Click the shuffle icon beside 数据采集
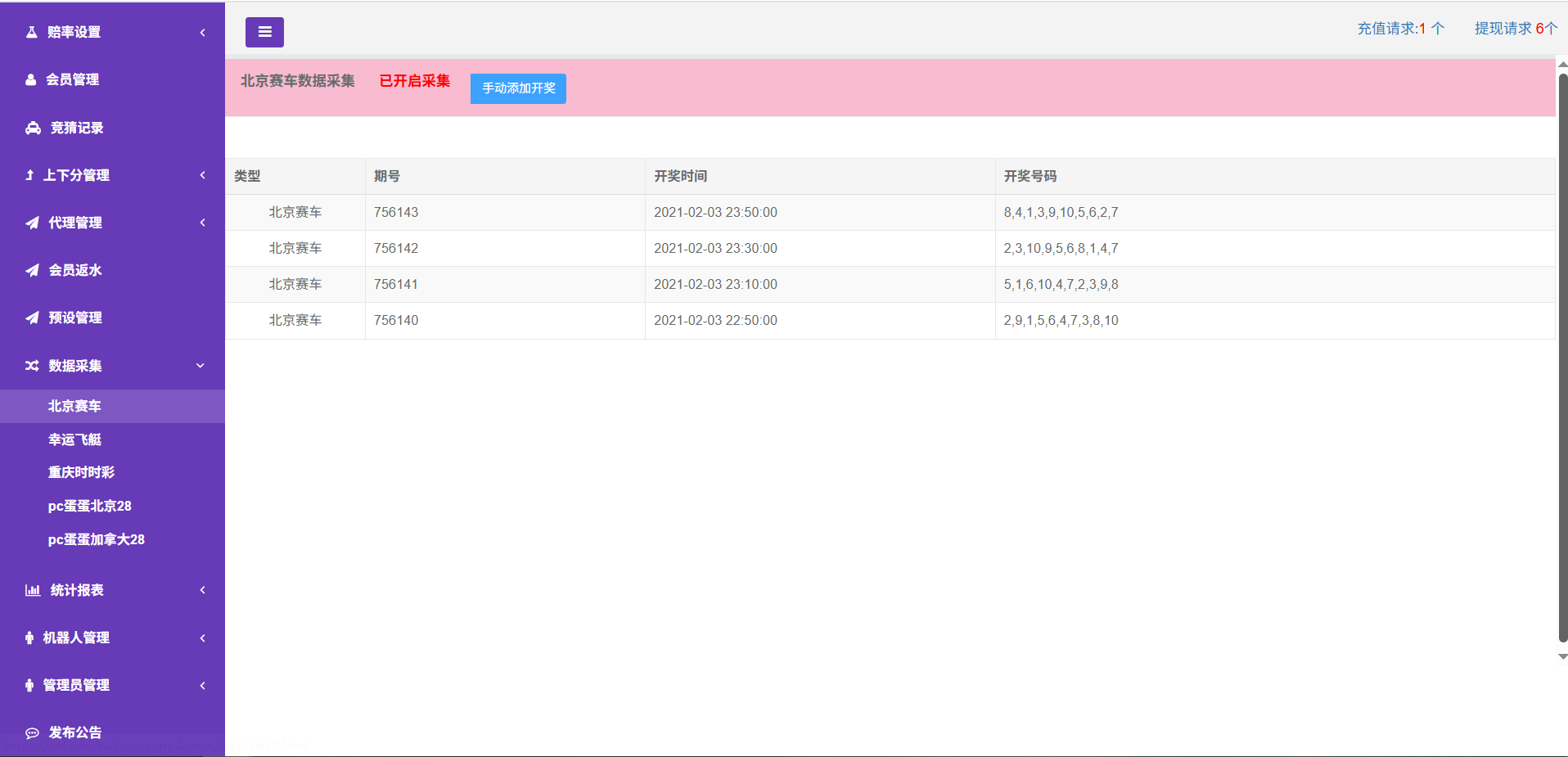 point(32,366)
